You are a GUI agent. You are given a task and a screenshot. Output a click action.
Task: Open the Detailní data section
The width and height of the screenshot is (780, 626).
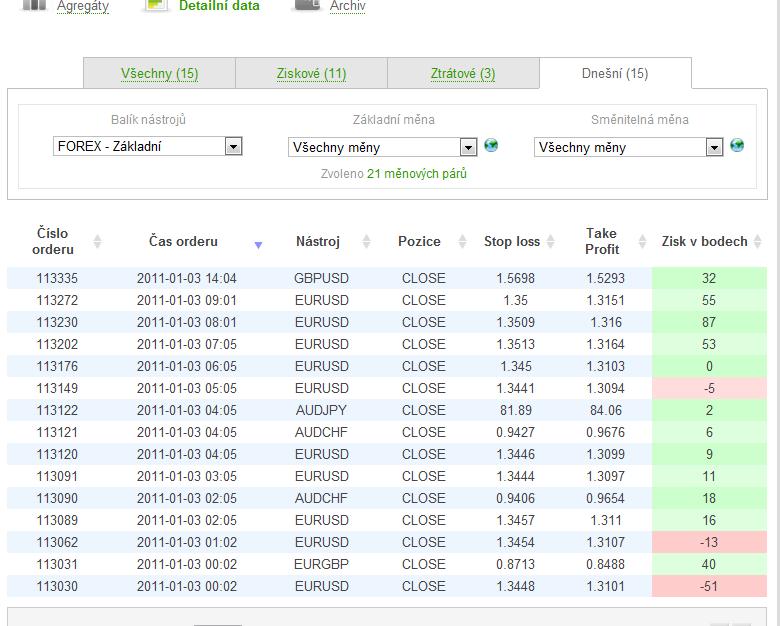[x=219, y=6]
